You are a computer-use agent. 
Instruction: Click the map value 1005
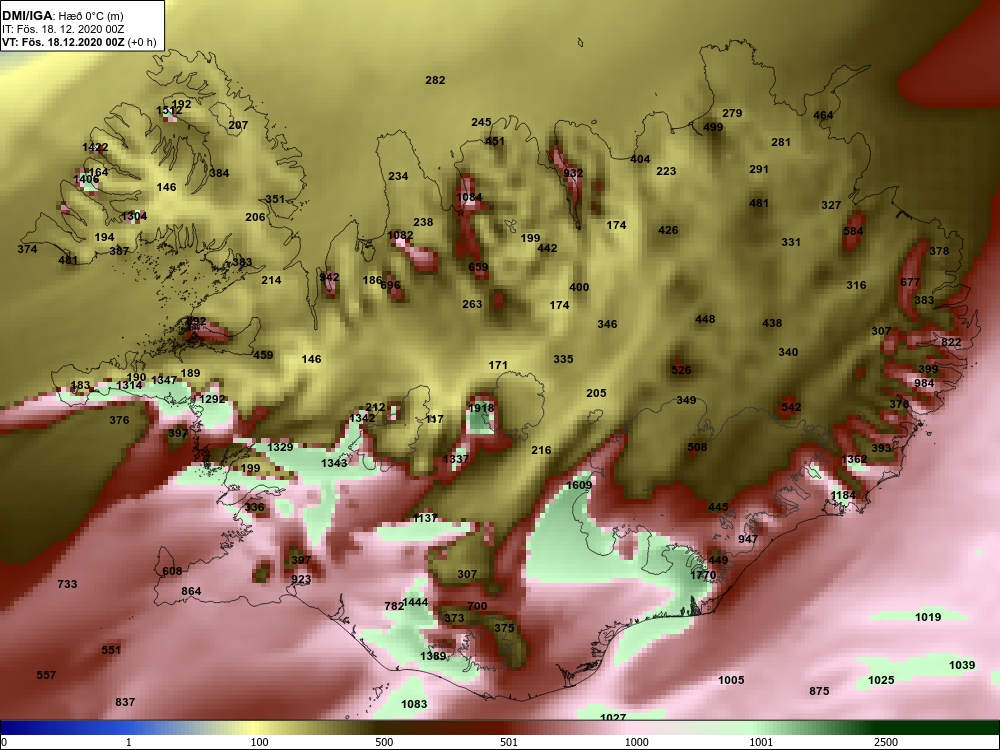coord(731,680)
